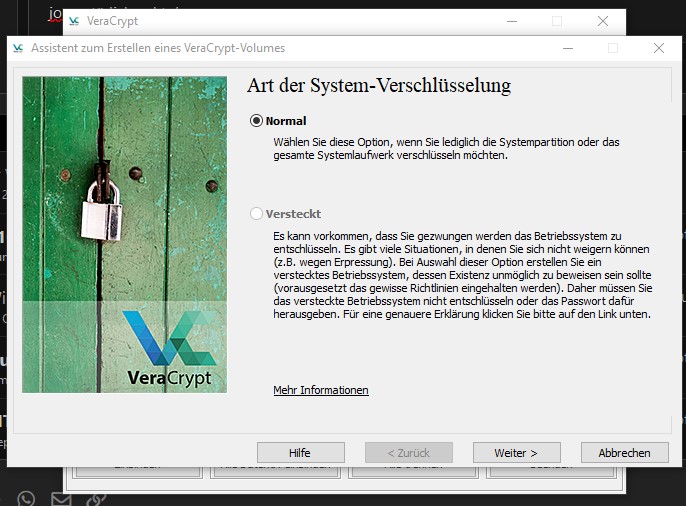686x506 pixels.
Task: Click the envelope mail icon at the bottom
Action: tap(61, 499)
